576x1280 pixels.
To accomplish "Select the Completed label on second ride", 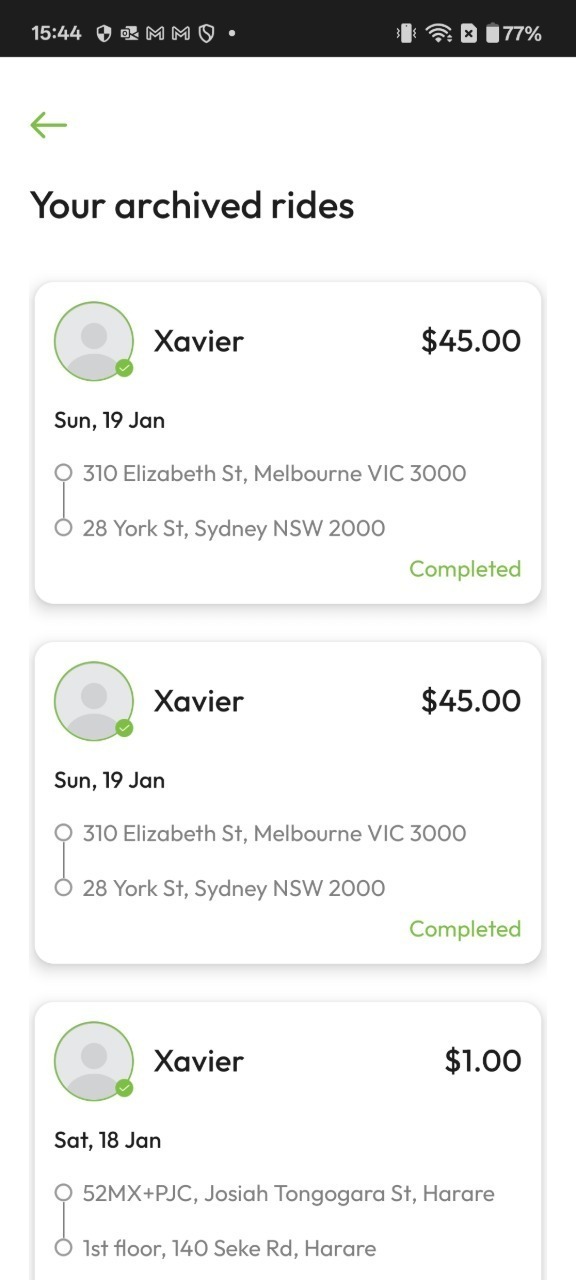I will click(465, 929).
